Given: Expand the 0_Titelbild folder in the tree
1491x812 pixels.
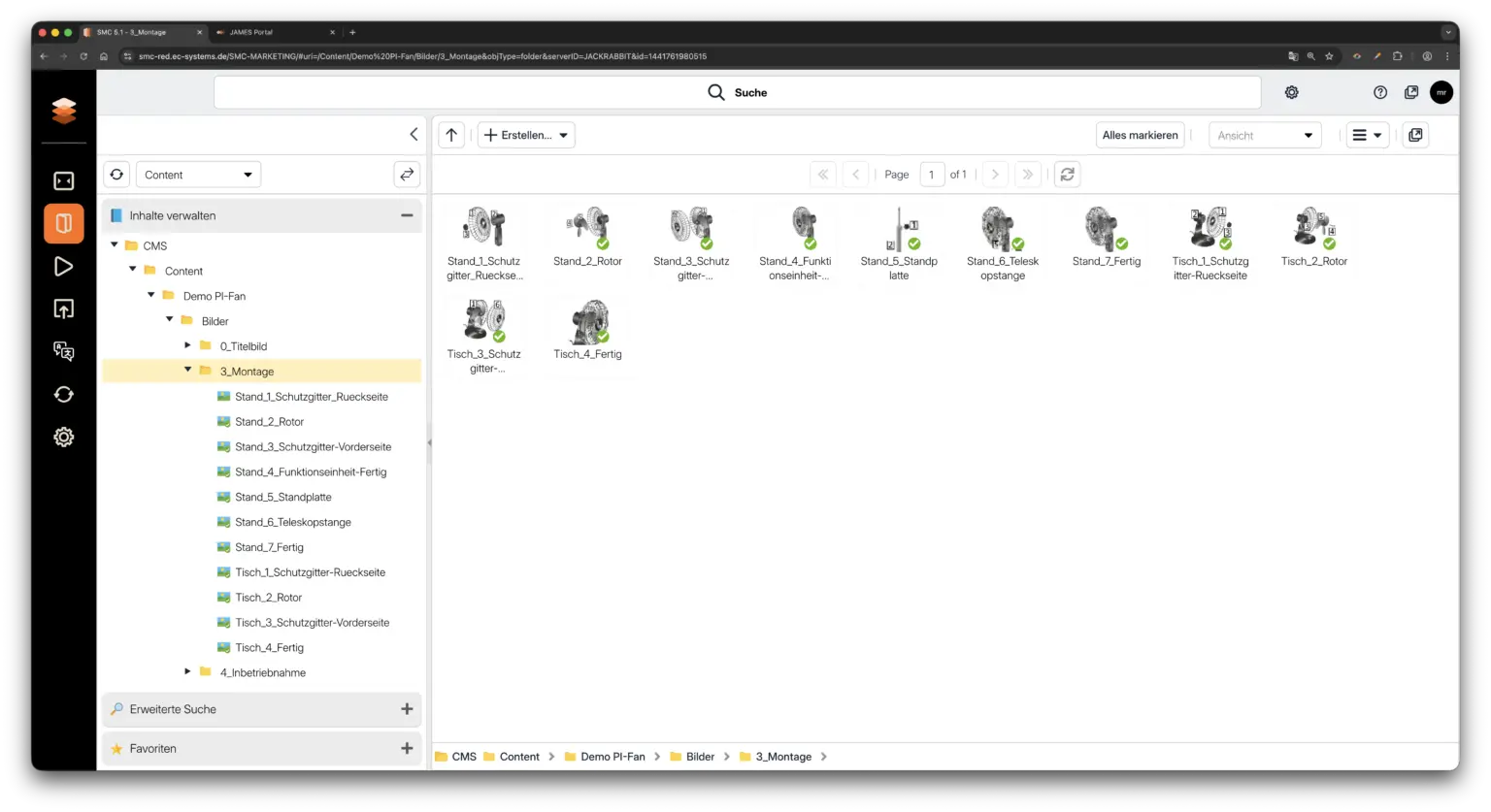Looking at the screenshot, I should click(x=187, y=345).
